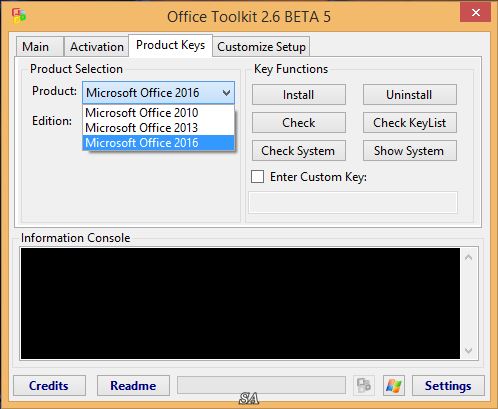The height and width of the screenshot is (409, 498).
Task: Open the Credits dialog
Action: tap(49, 386)
